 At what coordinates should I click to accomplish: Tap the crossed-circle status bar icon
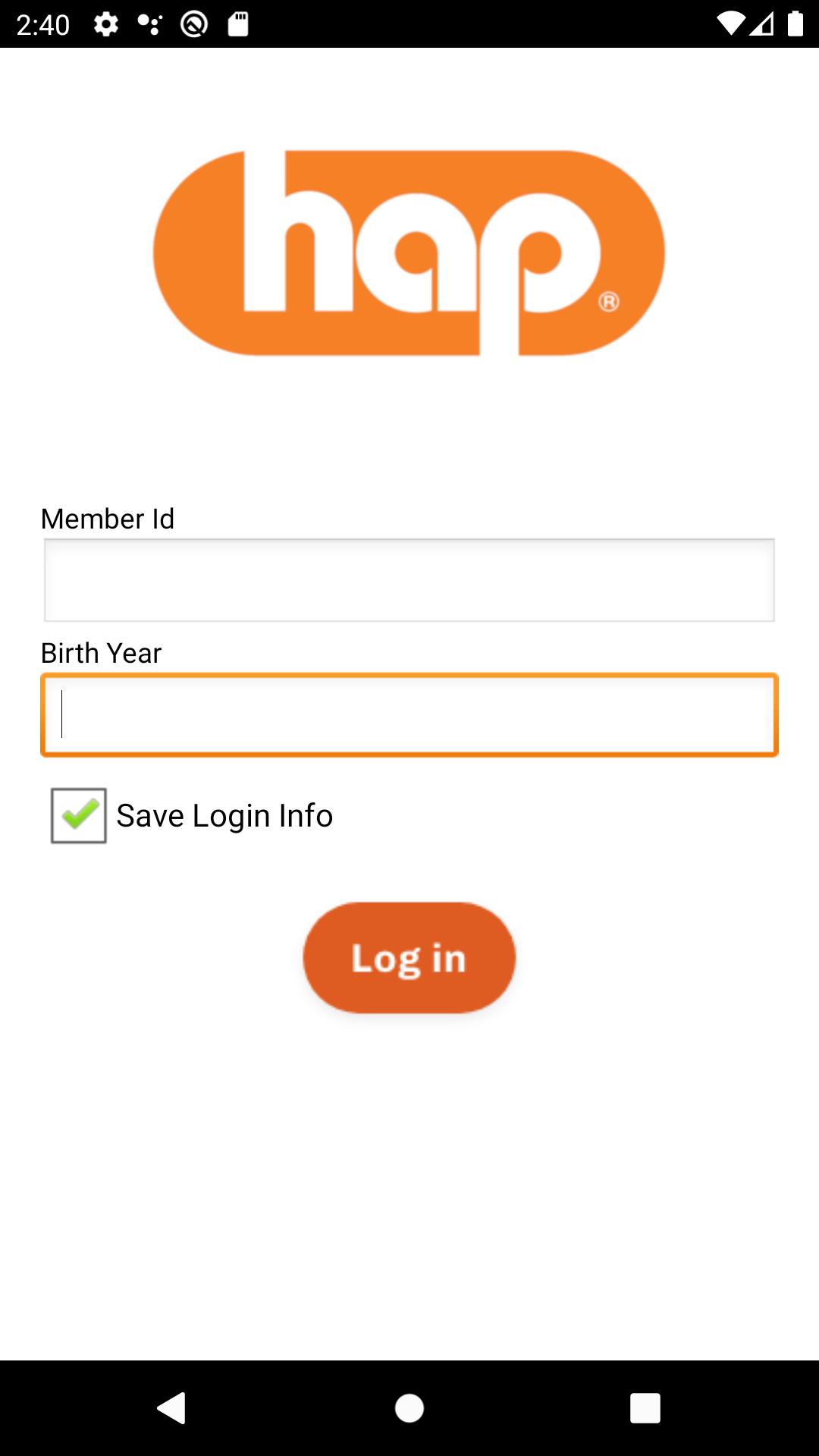[x=194, y=24]
